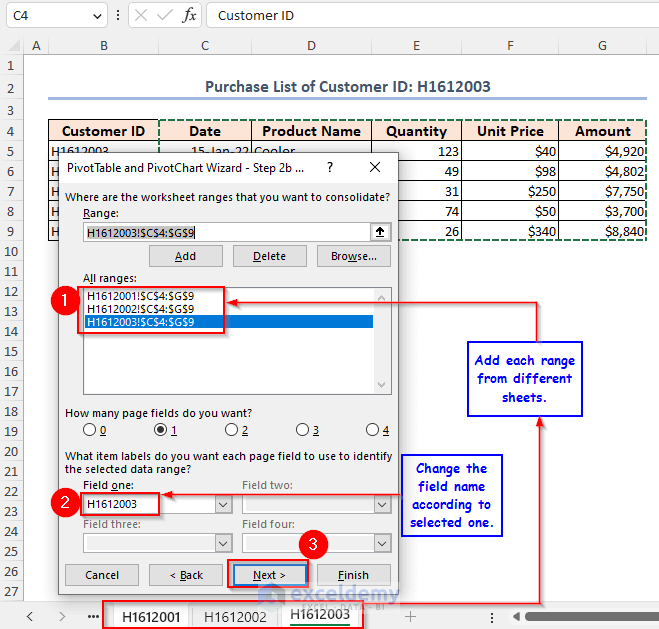659x629 pixels.
Task: Click previous sheet navigation arrow
Action: (29, 617)
